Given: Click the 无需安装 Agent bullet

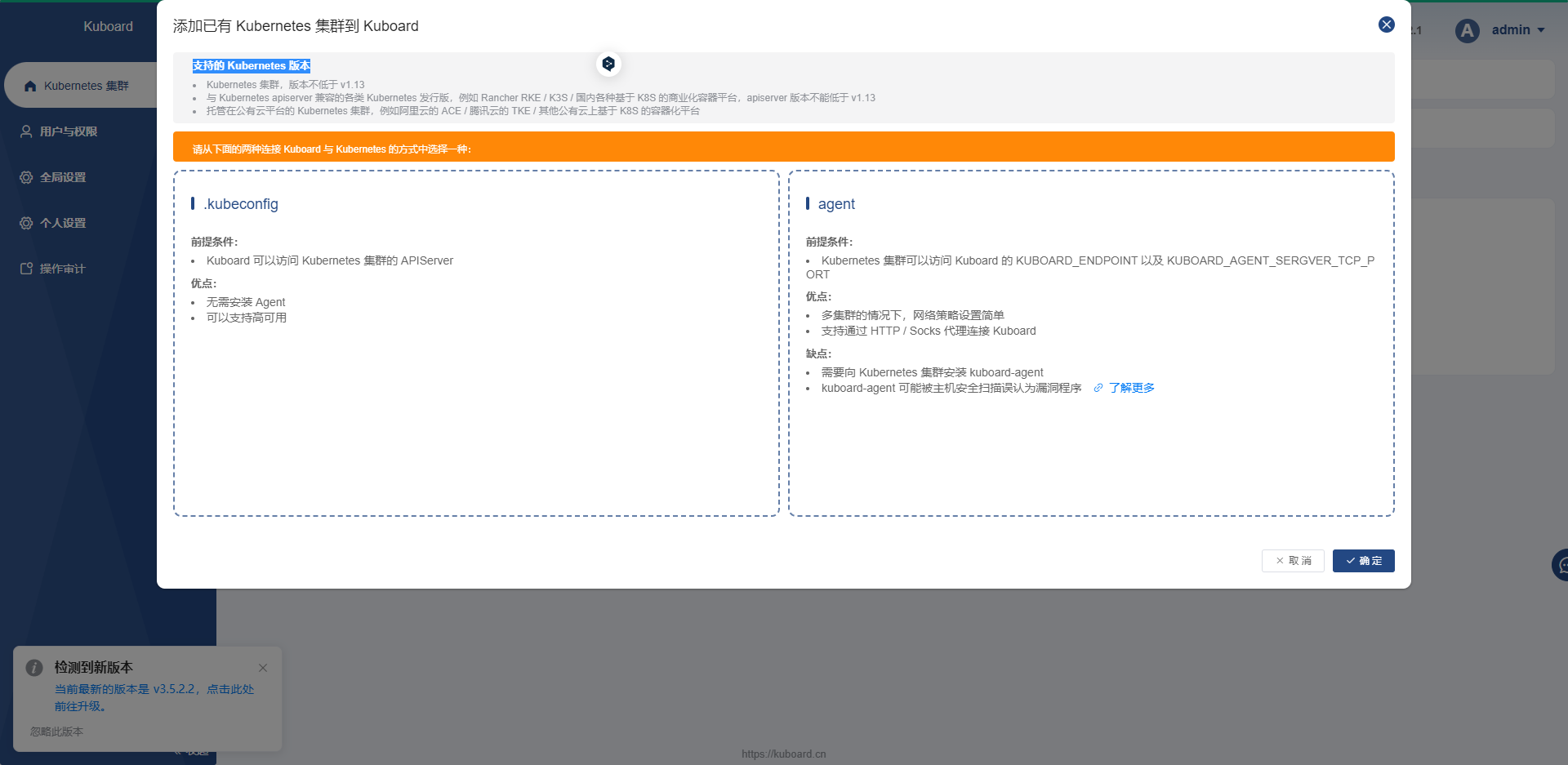Looking at the screenshot, I should pyautogui.click(x=246, y=302).
